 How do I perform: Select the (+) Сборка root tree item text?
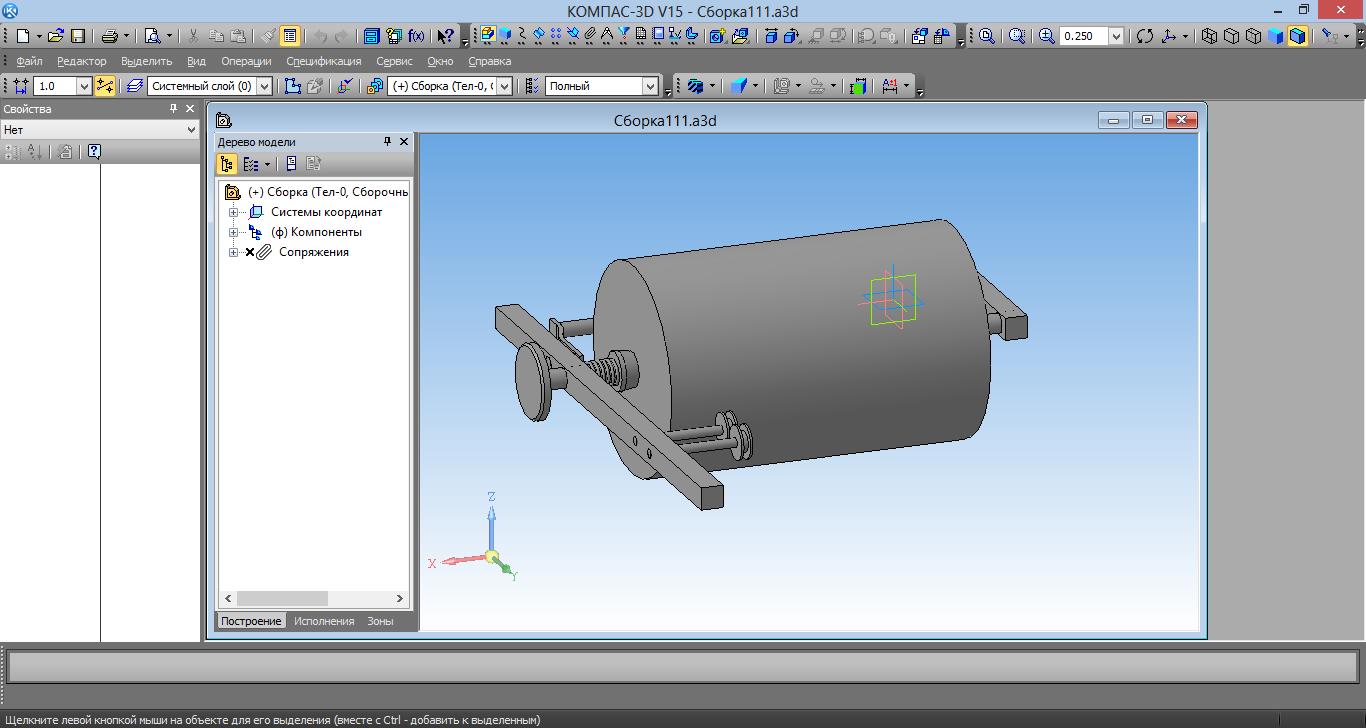point(328,192)
